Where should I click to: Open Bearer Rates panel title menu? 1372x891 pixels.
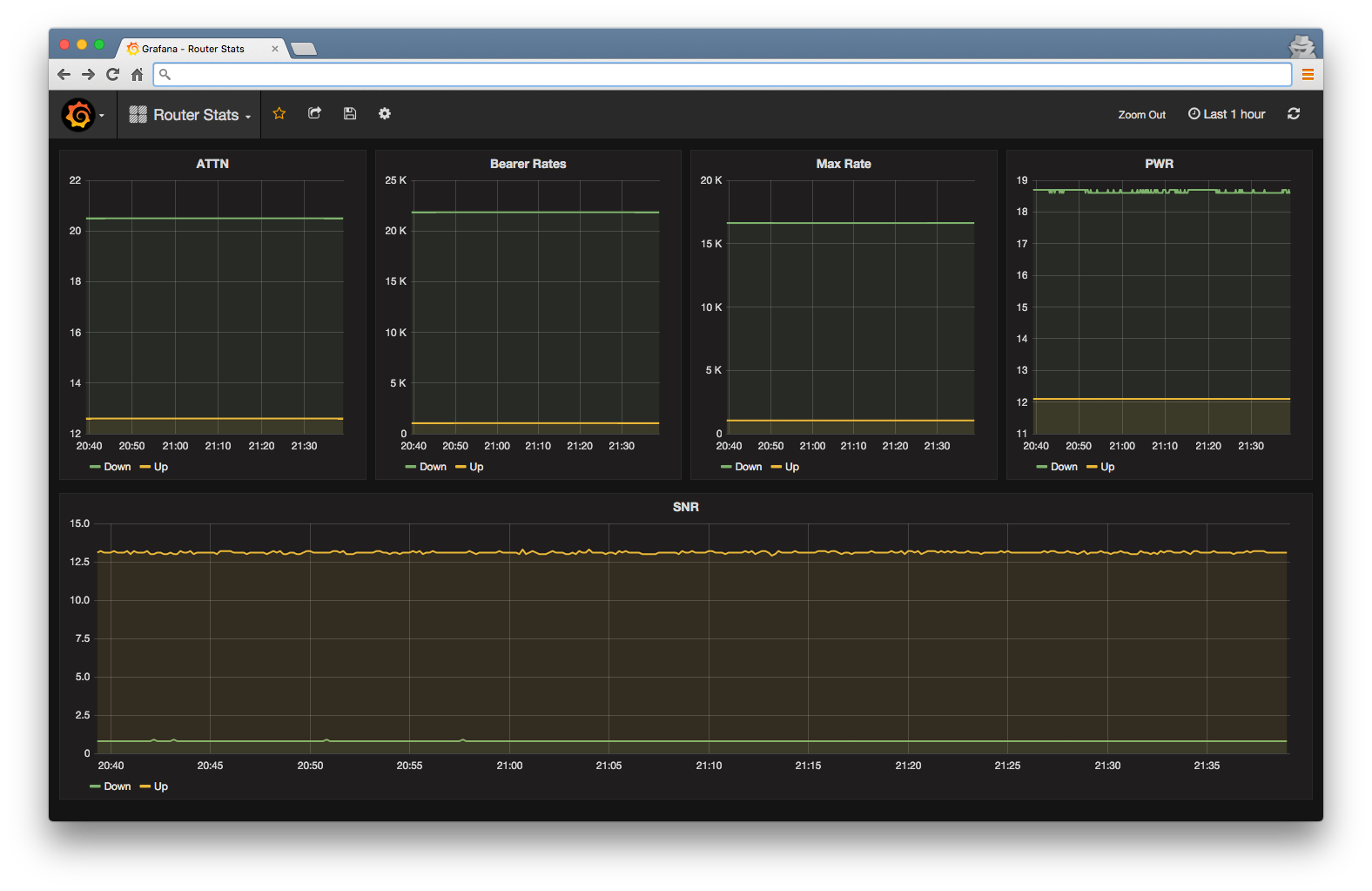(x=528, y=164)
